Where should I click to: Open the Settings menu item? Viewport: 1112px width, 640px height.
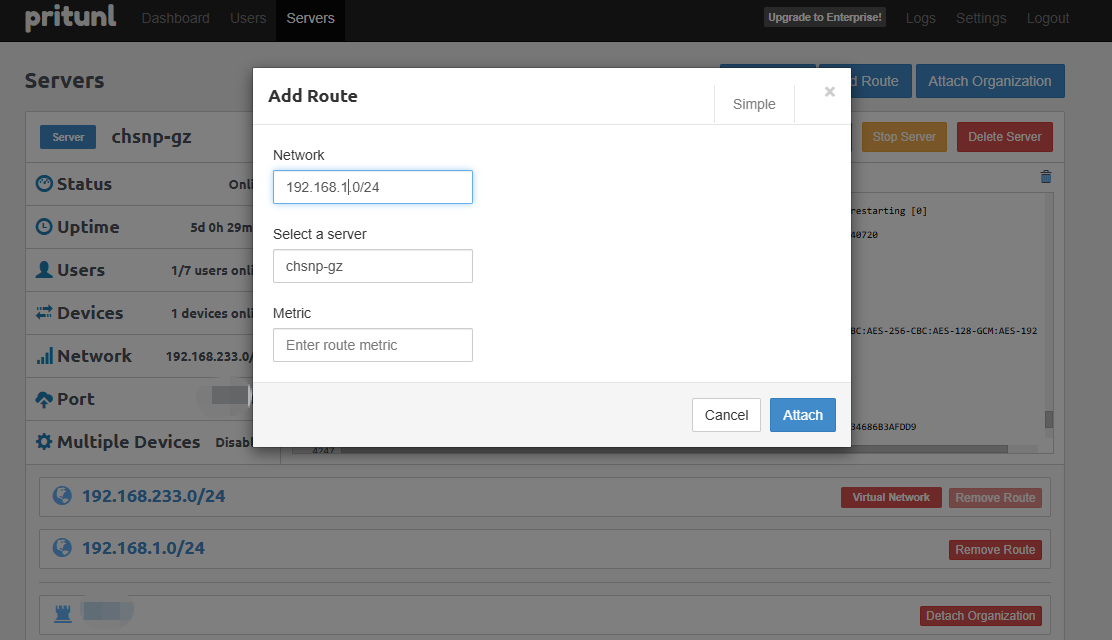[x=981, y=18]
